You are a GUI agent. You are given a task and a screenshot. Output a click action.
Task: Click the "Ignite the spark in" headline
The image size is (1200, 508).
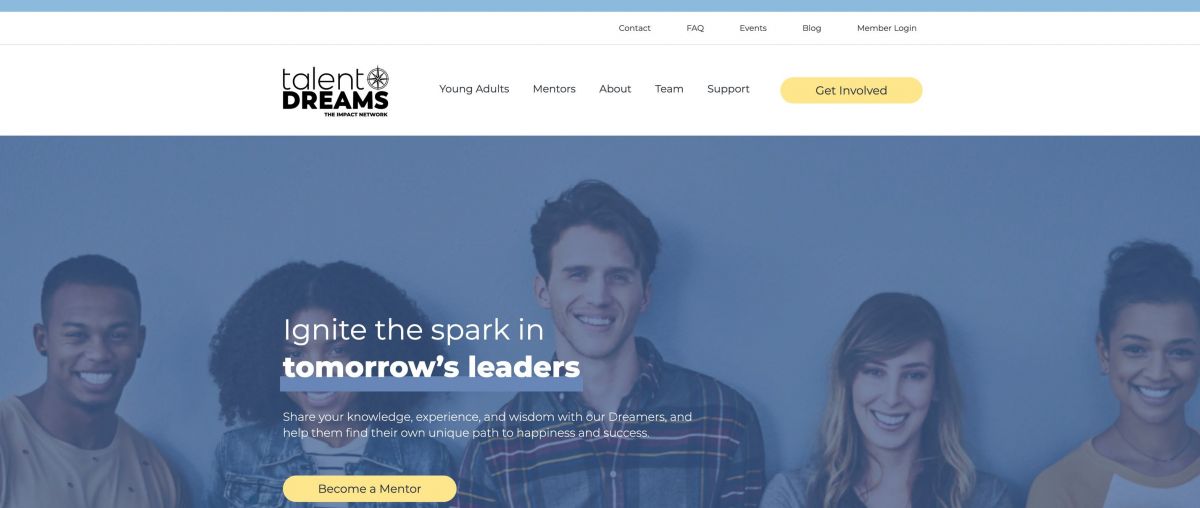(413, 329)
